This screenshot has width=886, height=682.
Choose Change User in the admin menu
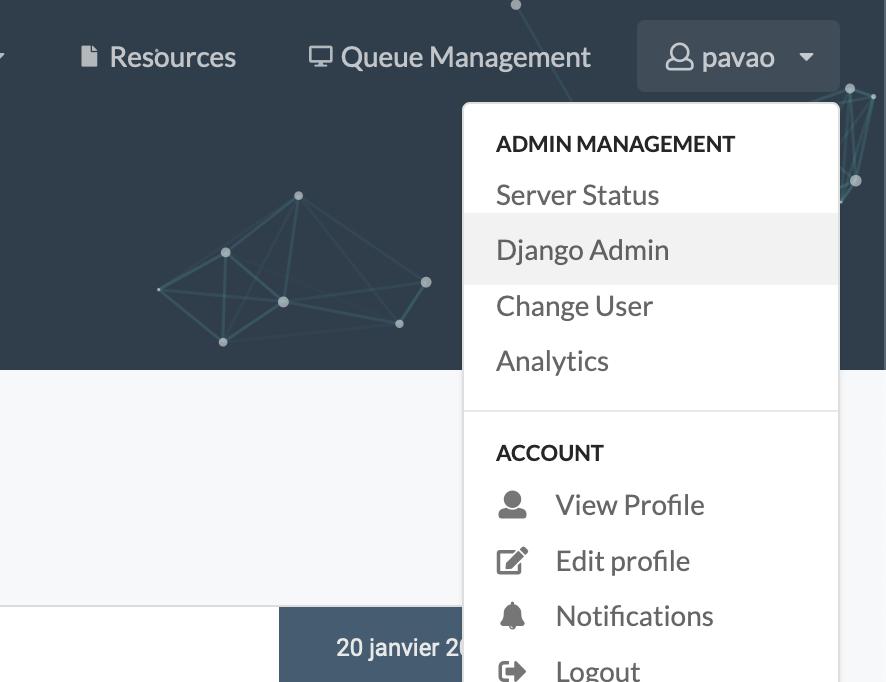pyautogui.click(x=574, y=305)
